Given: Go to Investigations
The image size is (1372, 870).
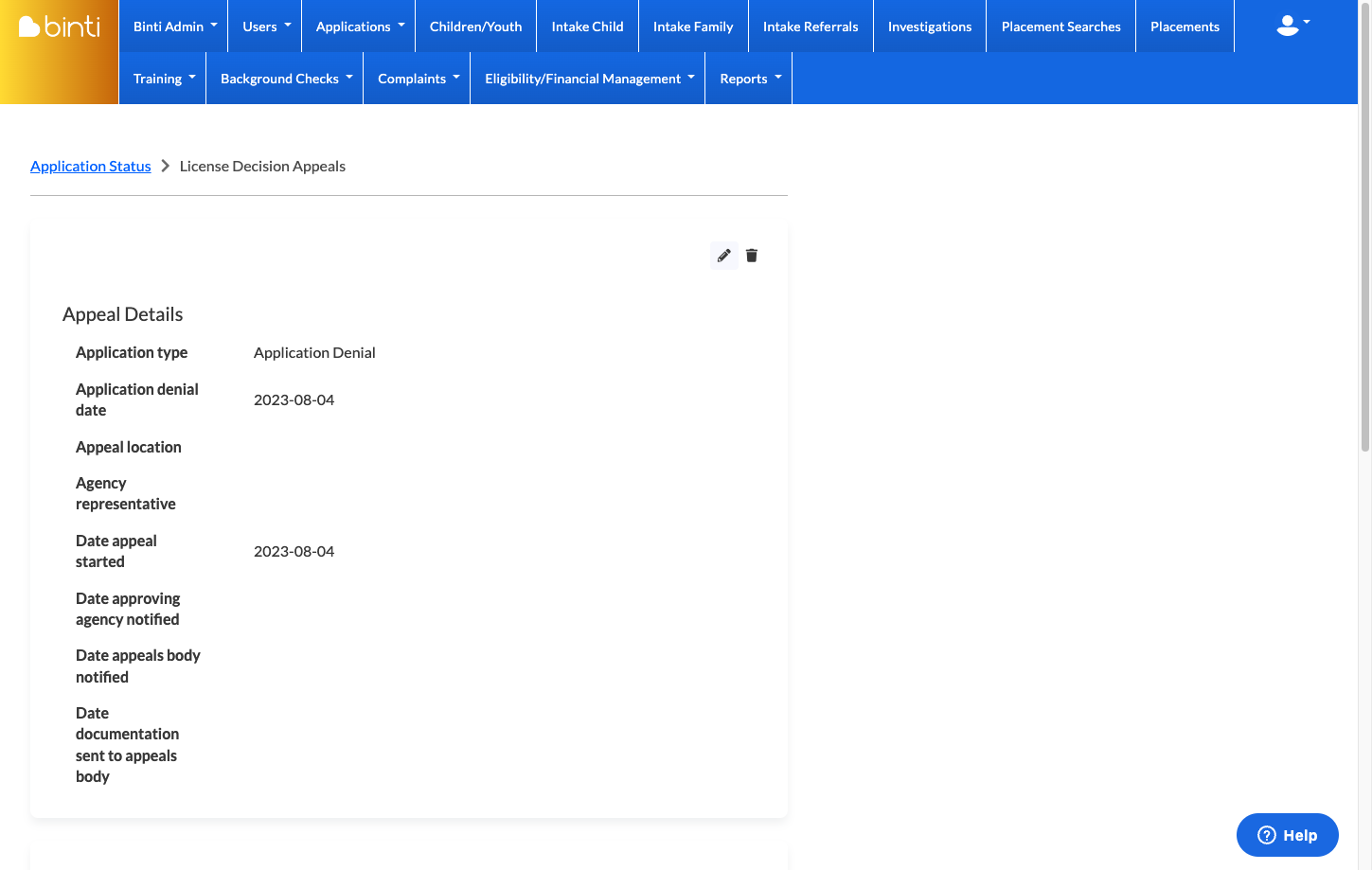Looking at the screenshot, I should tap(930, 27).
